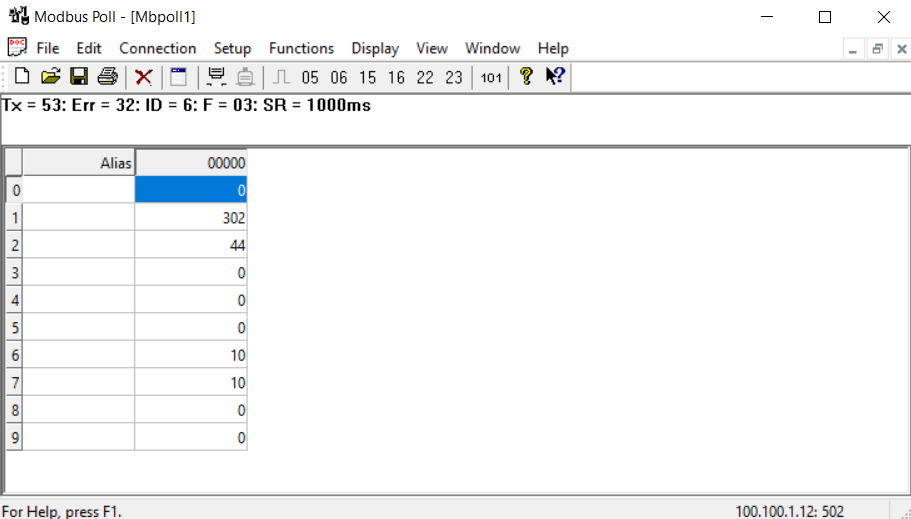Click the Connect toolbar icon
The width and height of the screenshot is (911, 519).
217,77
